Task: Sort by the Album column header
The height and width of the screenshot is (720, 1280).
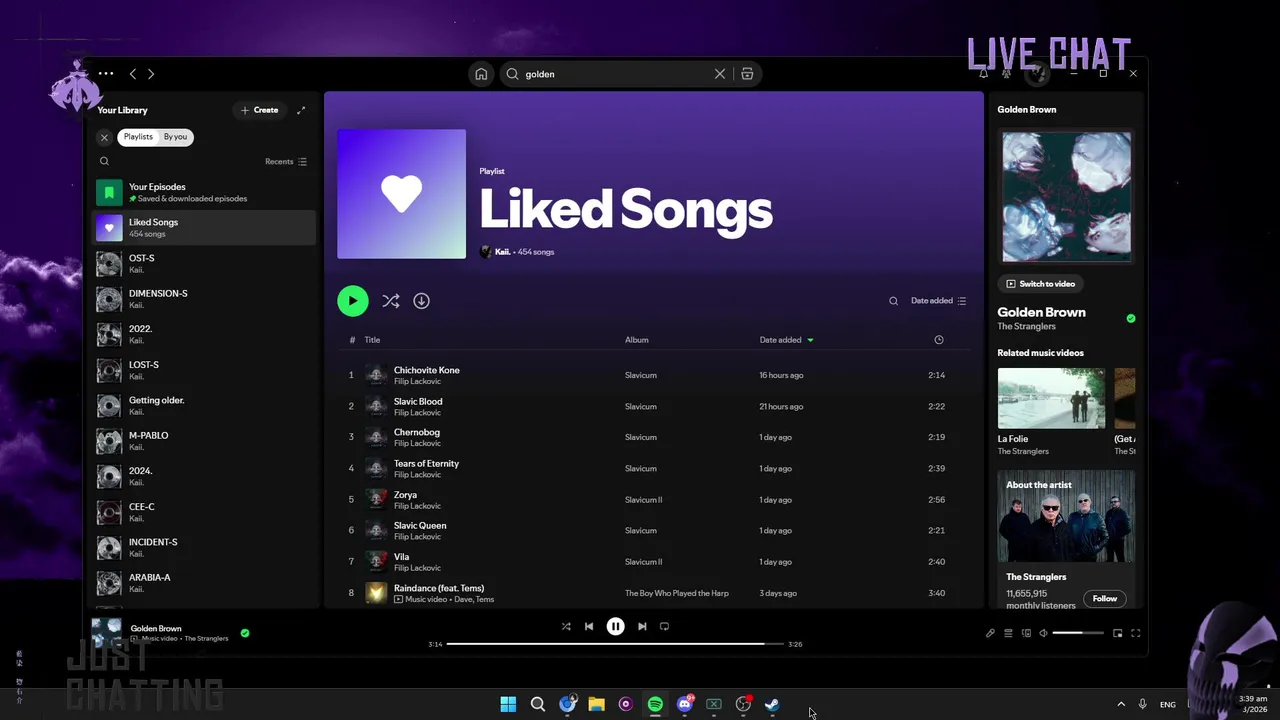Action: (x=637, y=340)
